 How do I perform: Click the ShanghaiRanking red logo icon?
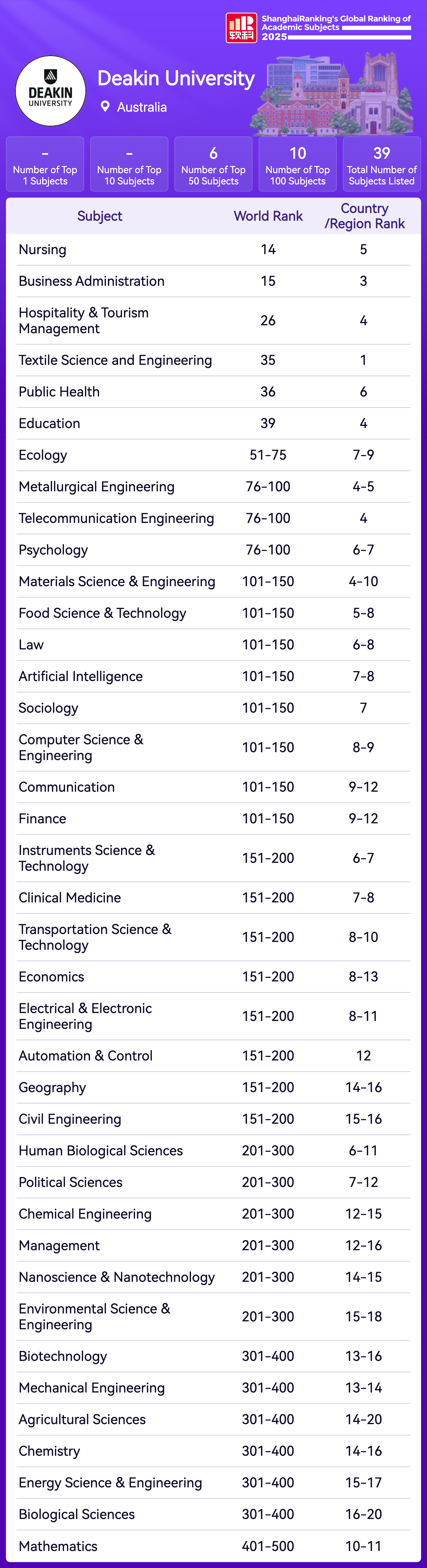[241, 28]
